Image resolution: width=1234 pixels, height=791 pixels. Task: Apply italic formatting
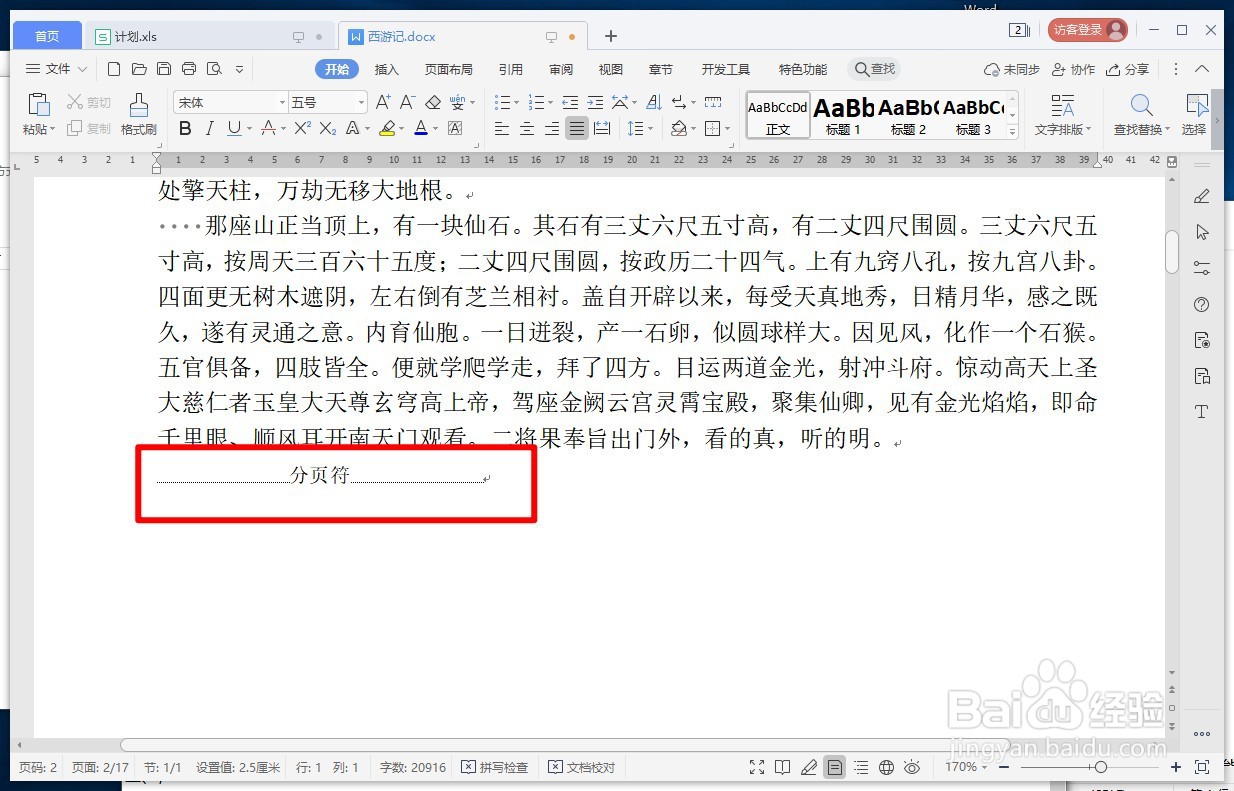(211, 128)
